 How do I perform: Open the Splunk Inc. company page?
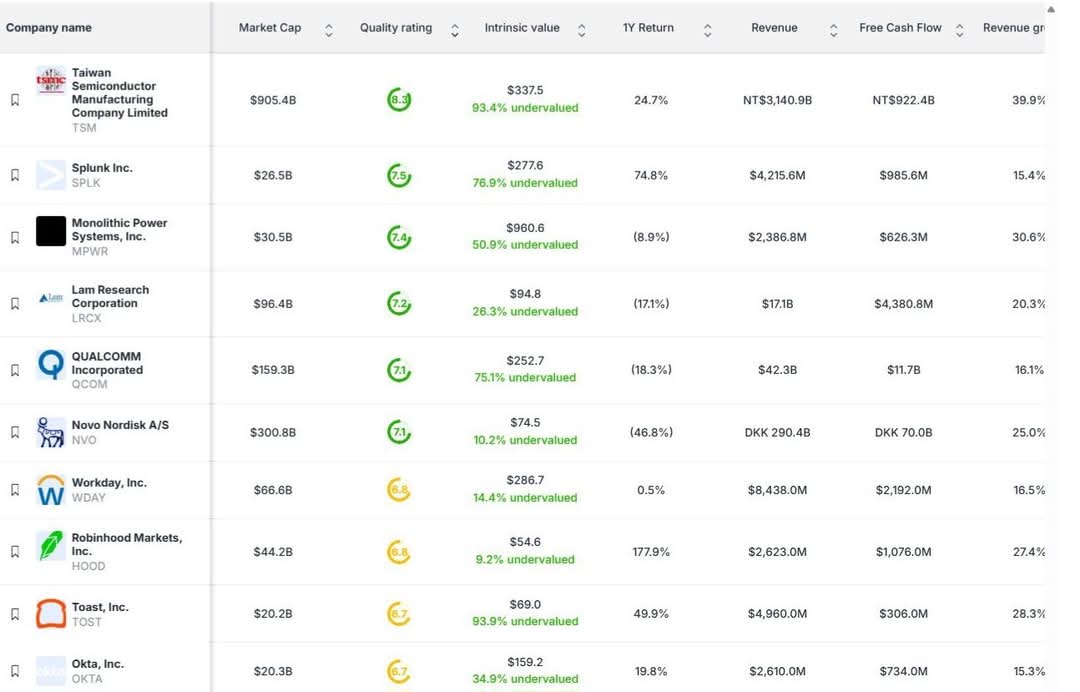102,168
